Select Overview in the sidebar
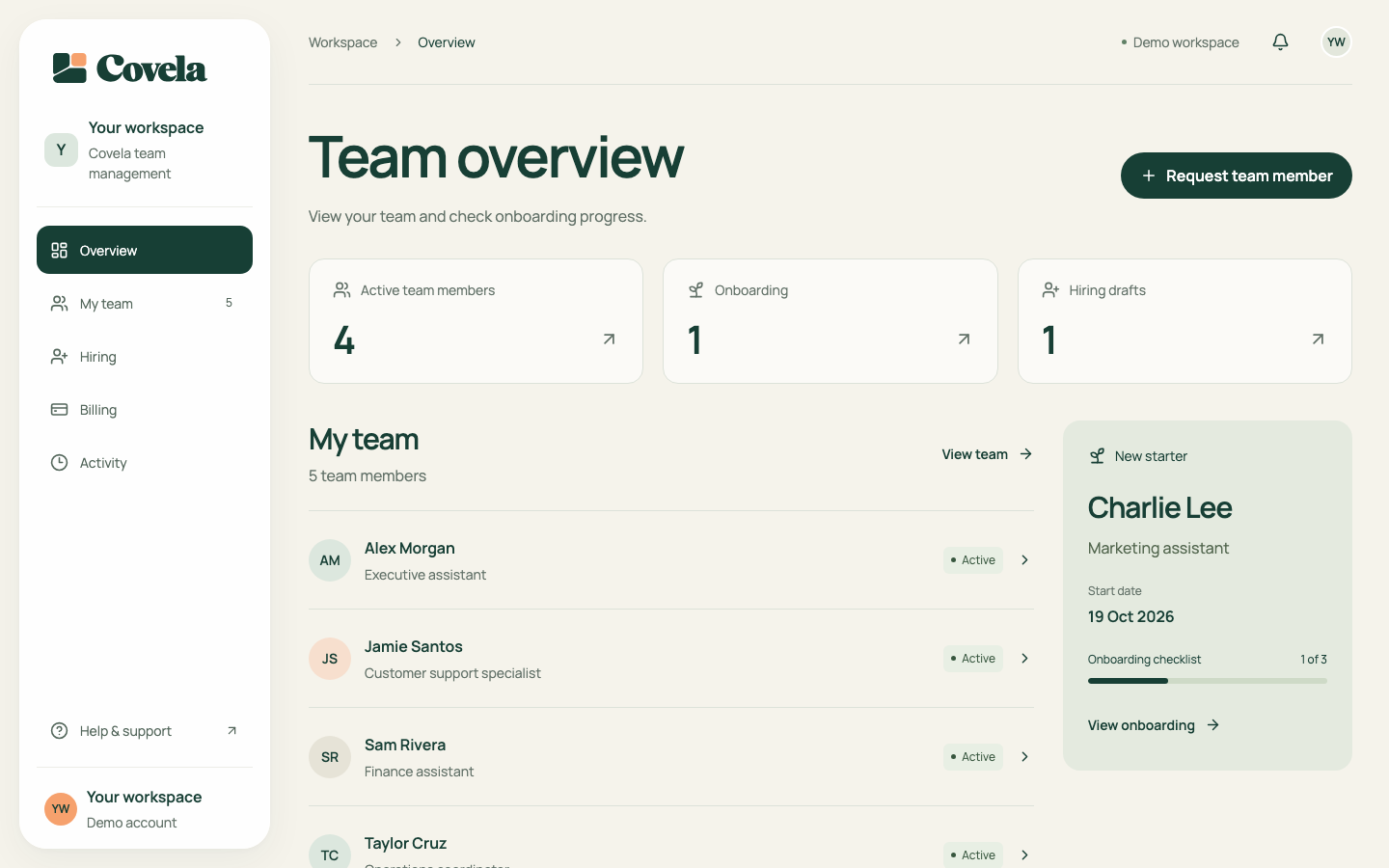 pos(145,250)
